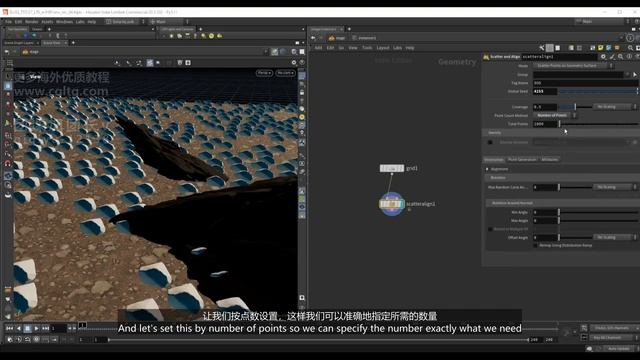Open the File menu
The width and height of the screenshot is (640, 360).
[8, 22]
